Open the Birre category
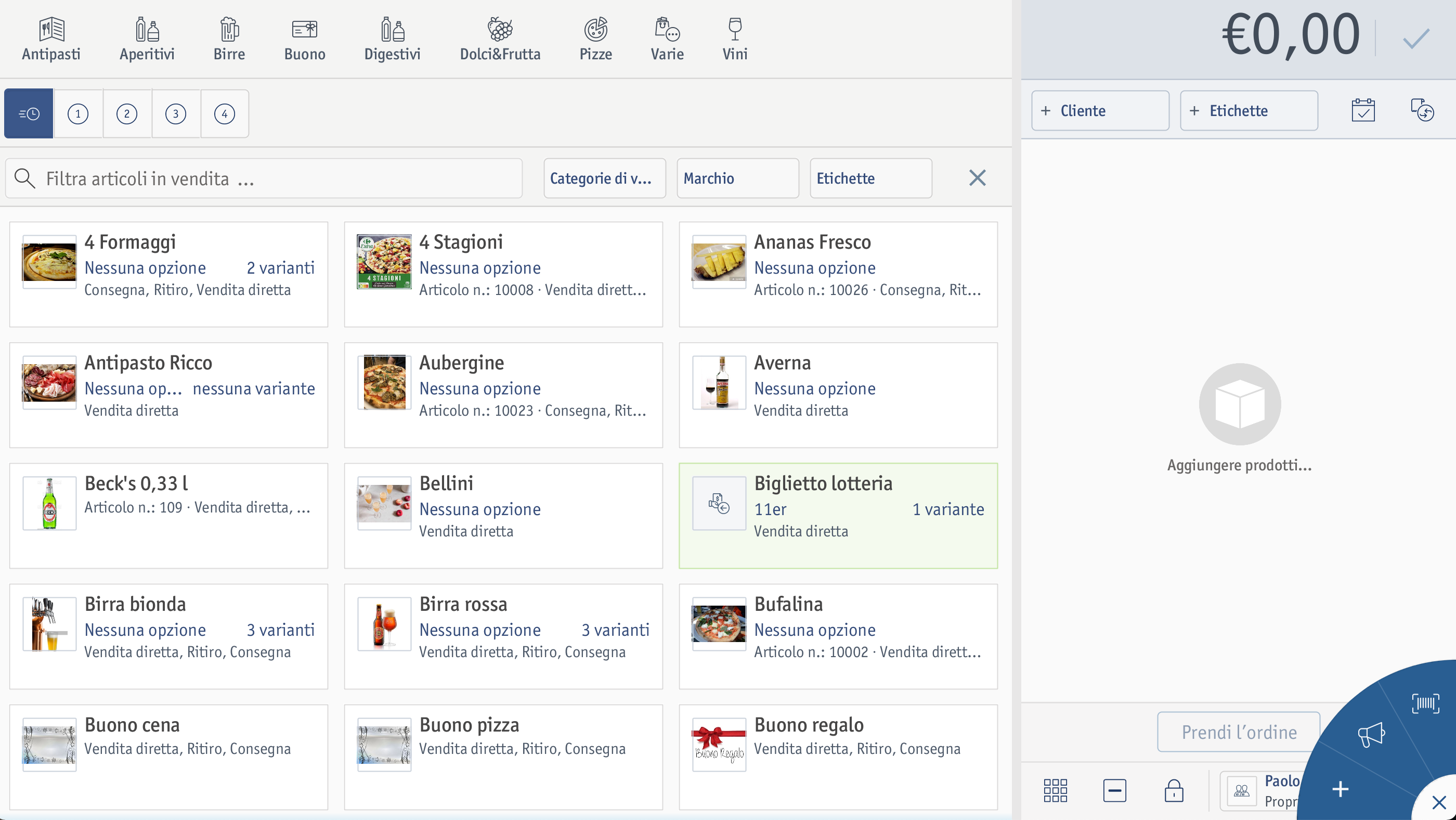This screenshot has height=820, width=1456. [x=229, y=39]
